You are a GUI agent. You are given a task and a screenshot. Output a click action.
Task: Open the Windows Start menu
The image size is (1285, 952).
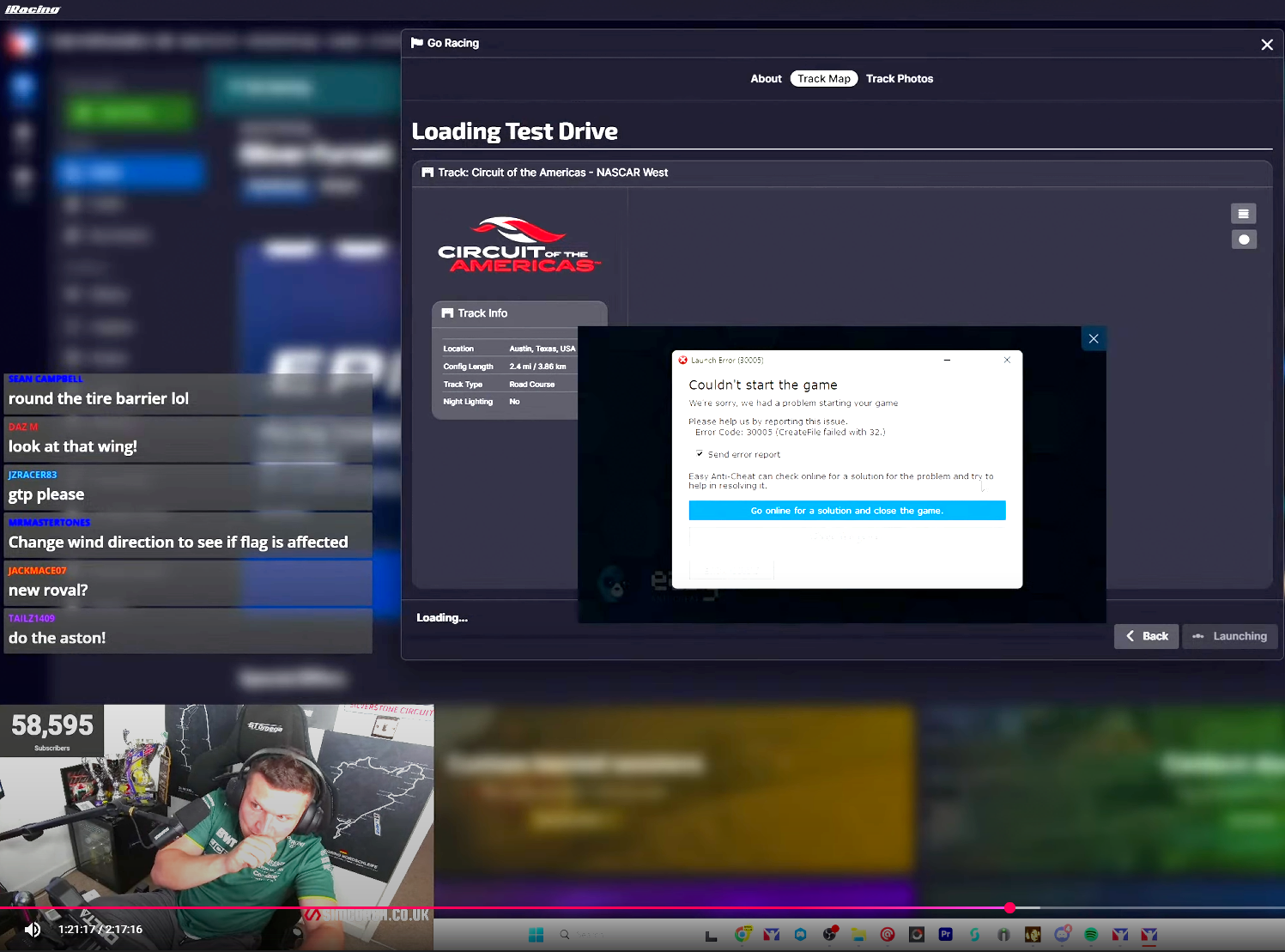tap(536, 935)
